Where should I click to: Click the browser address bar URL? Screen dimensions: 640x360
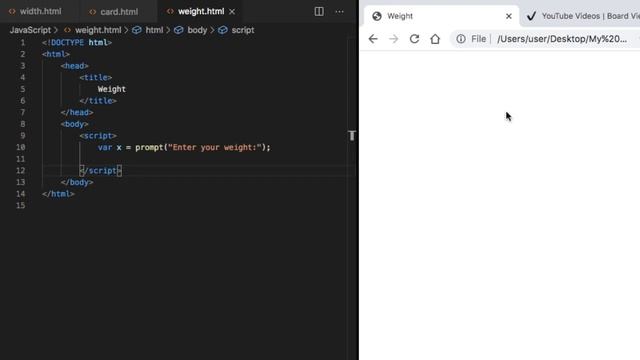562,39
